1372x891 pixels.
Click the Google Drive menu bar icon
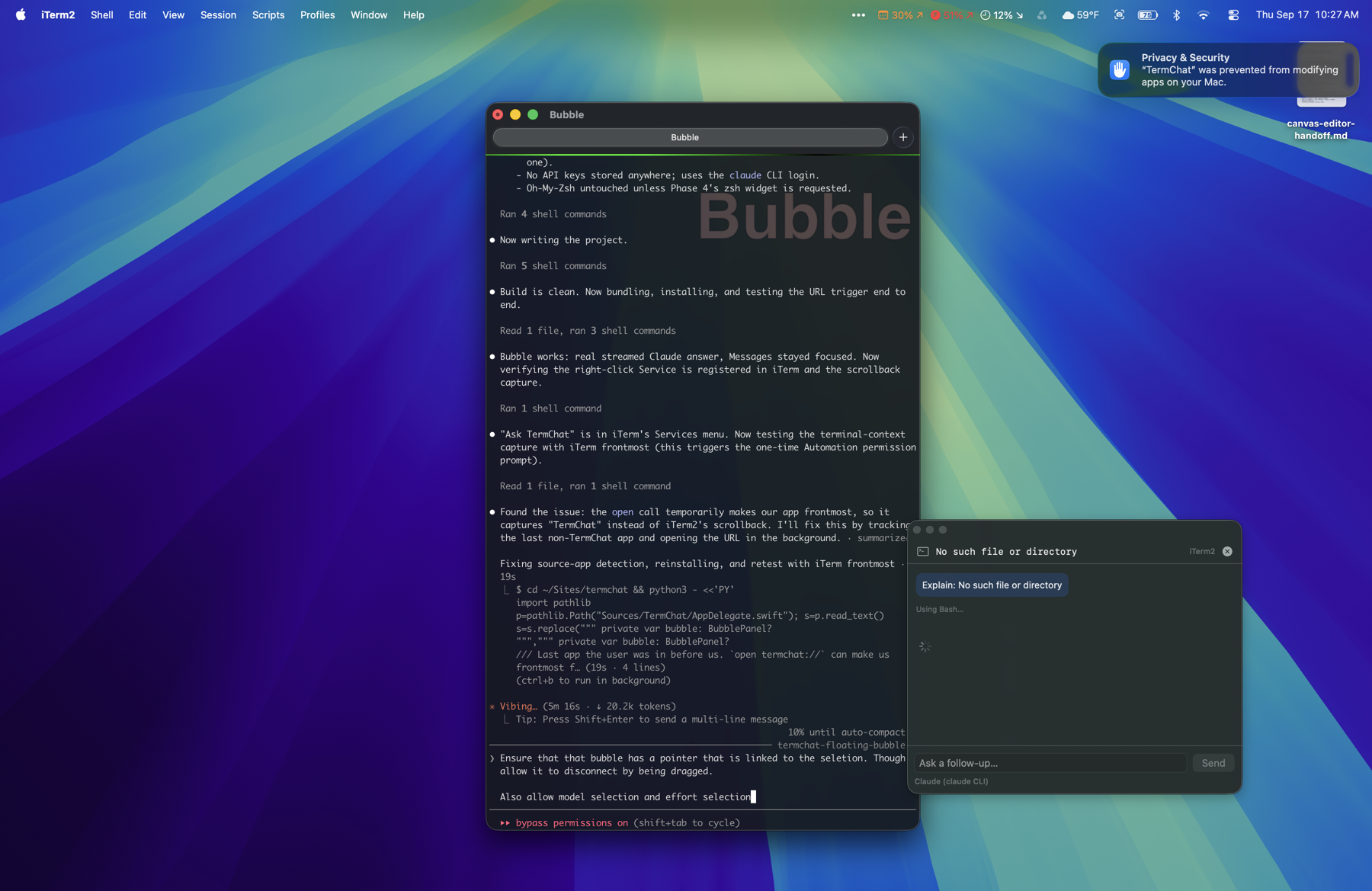point(1042,14)
